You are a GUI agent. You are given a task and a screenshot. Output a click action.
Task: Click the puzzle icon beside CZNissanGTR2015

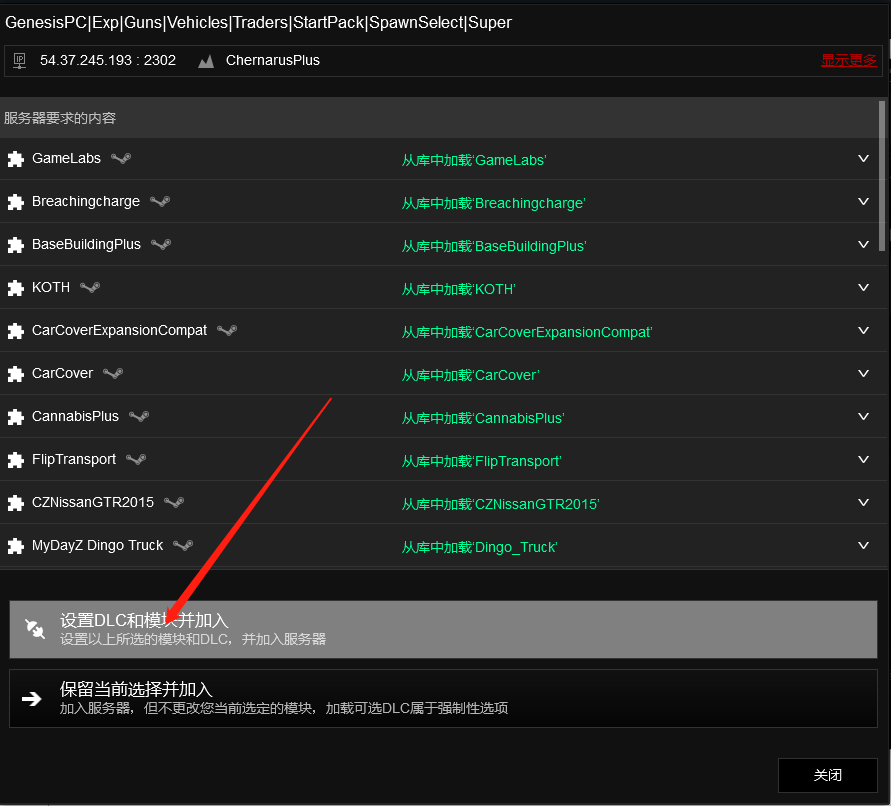(x=16, y=503)
